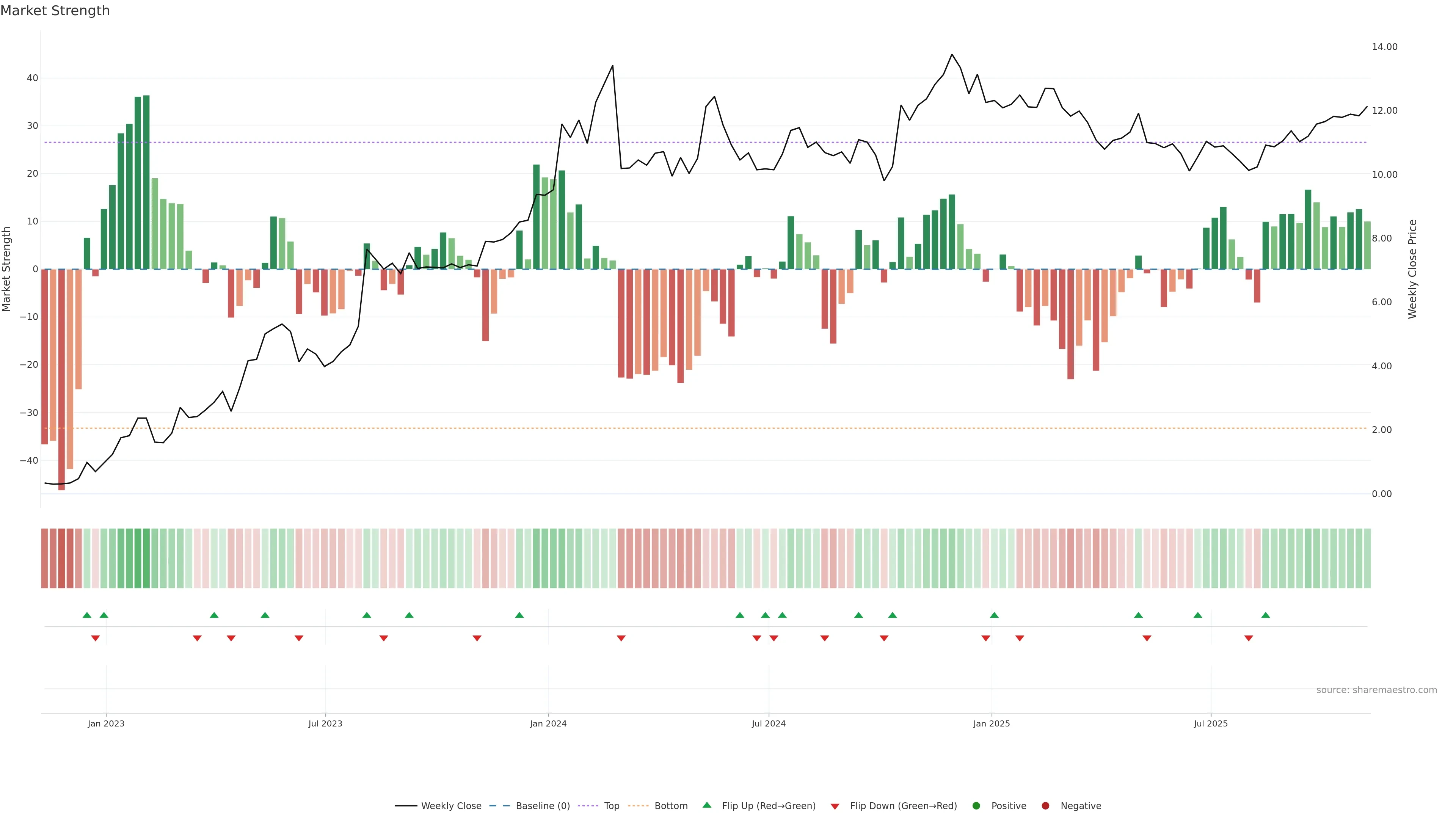Select the leftmost red flip-down triangle marker
Screen dimensions: 1456x819
pyautogui.click(x=95, y=638)
